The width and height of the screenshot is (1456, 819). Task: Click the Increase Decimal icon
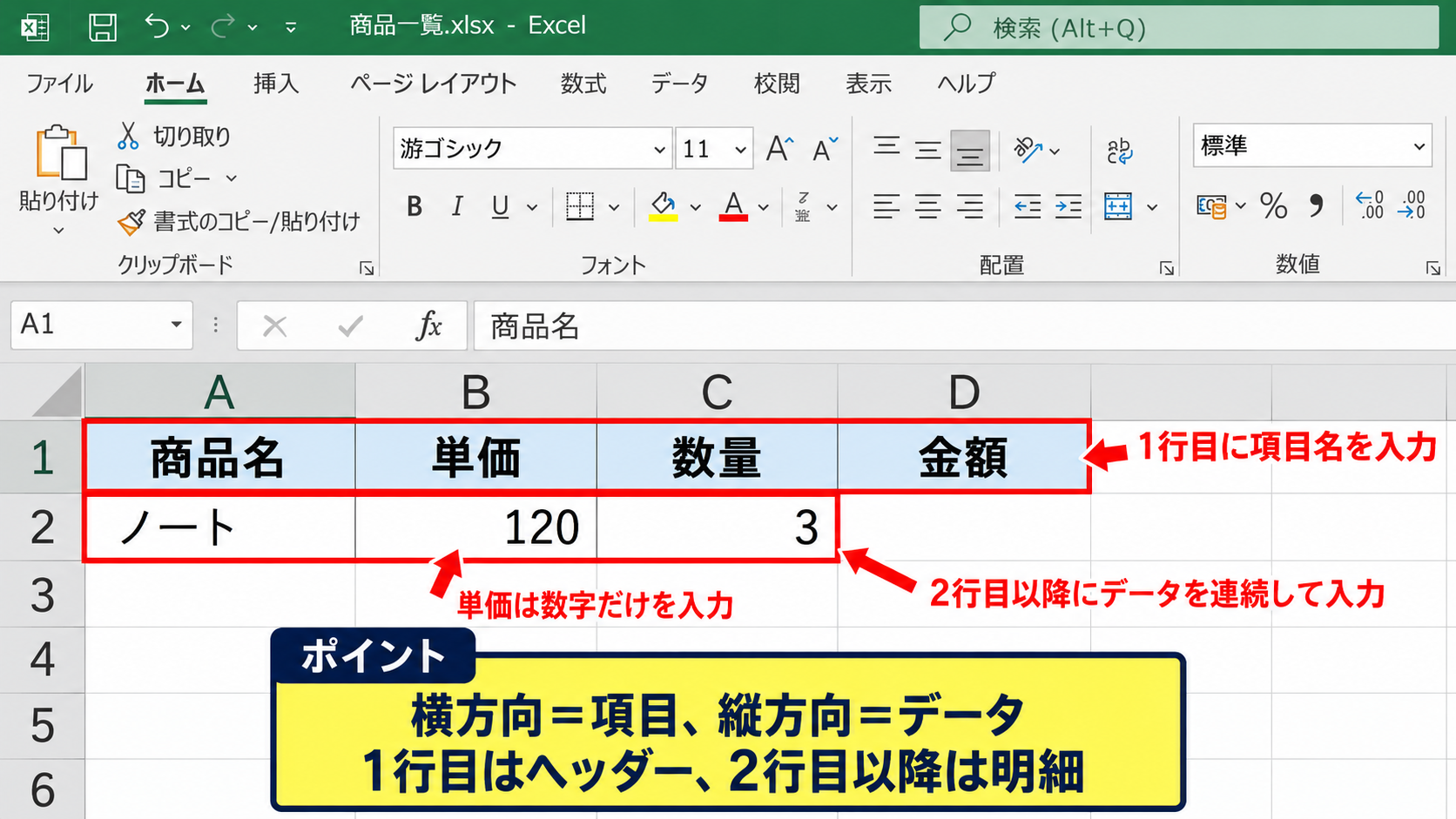pyautogui.click(x=1370, y=205)
